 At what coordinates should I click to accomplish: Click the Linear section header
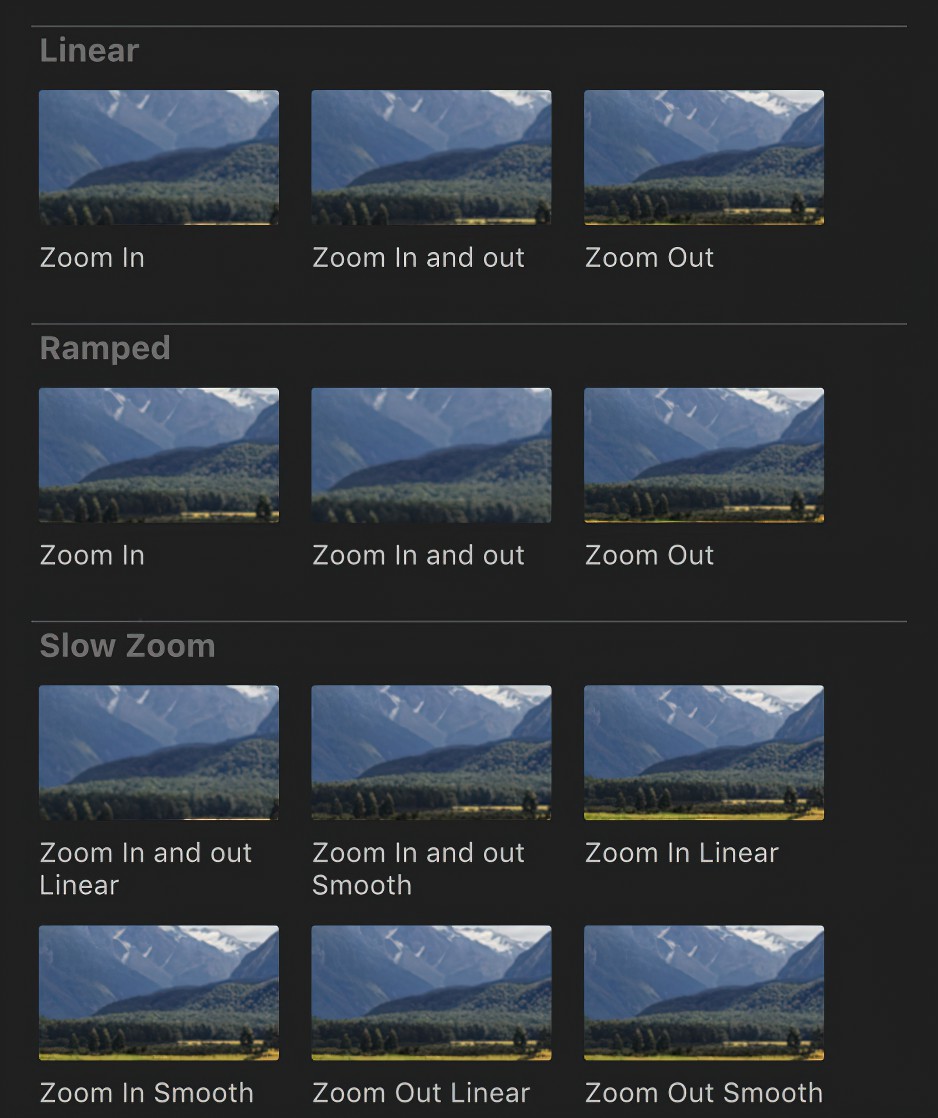(x=89, y=51)
